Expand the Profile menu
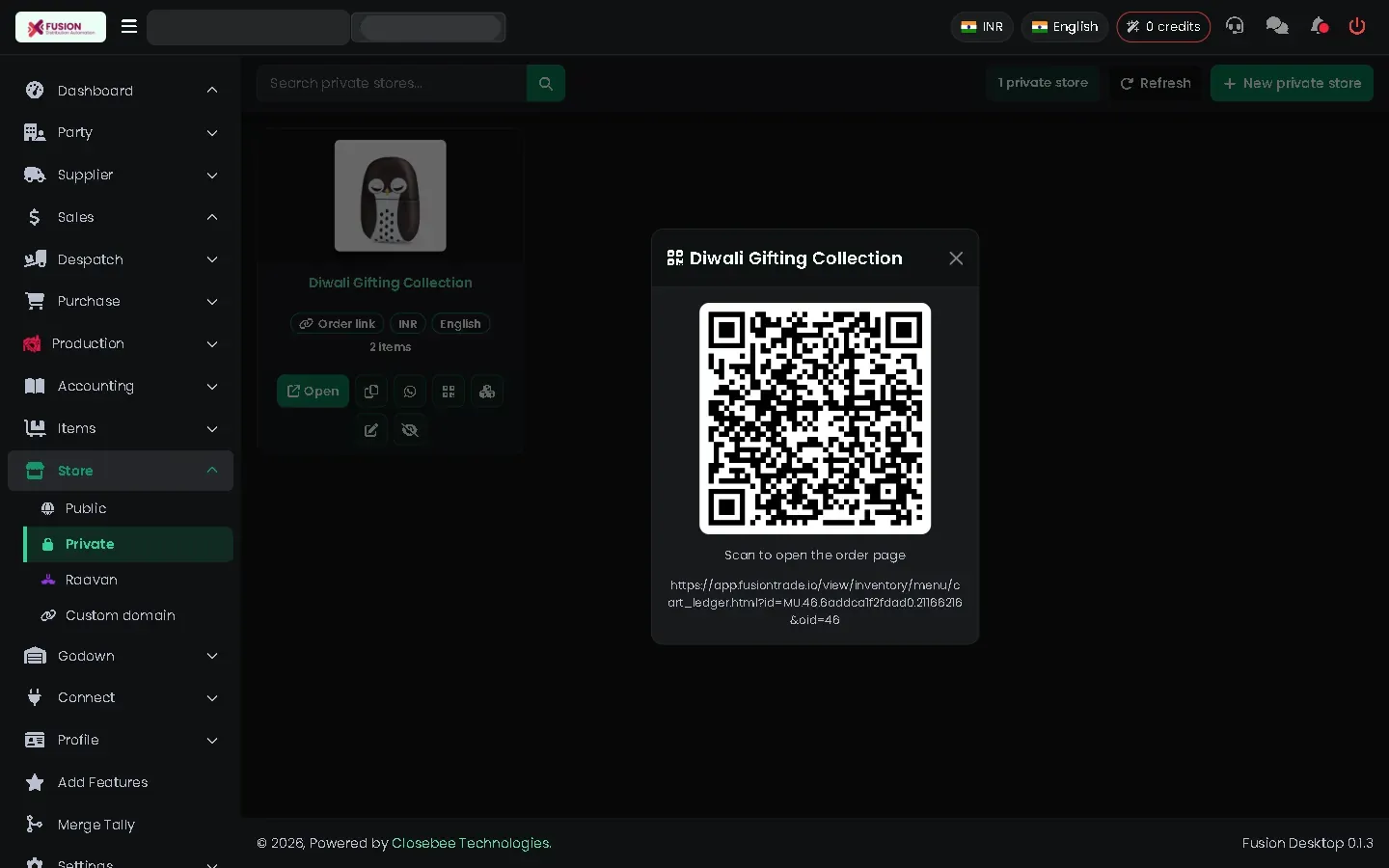 (x=121, y=740)
